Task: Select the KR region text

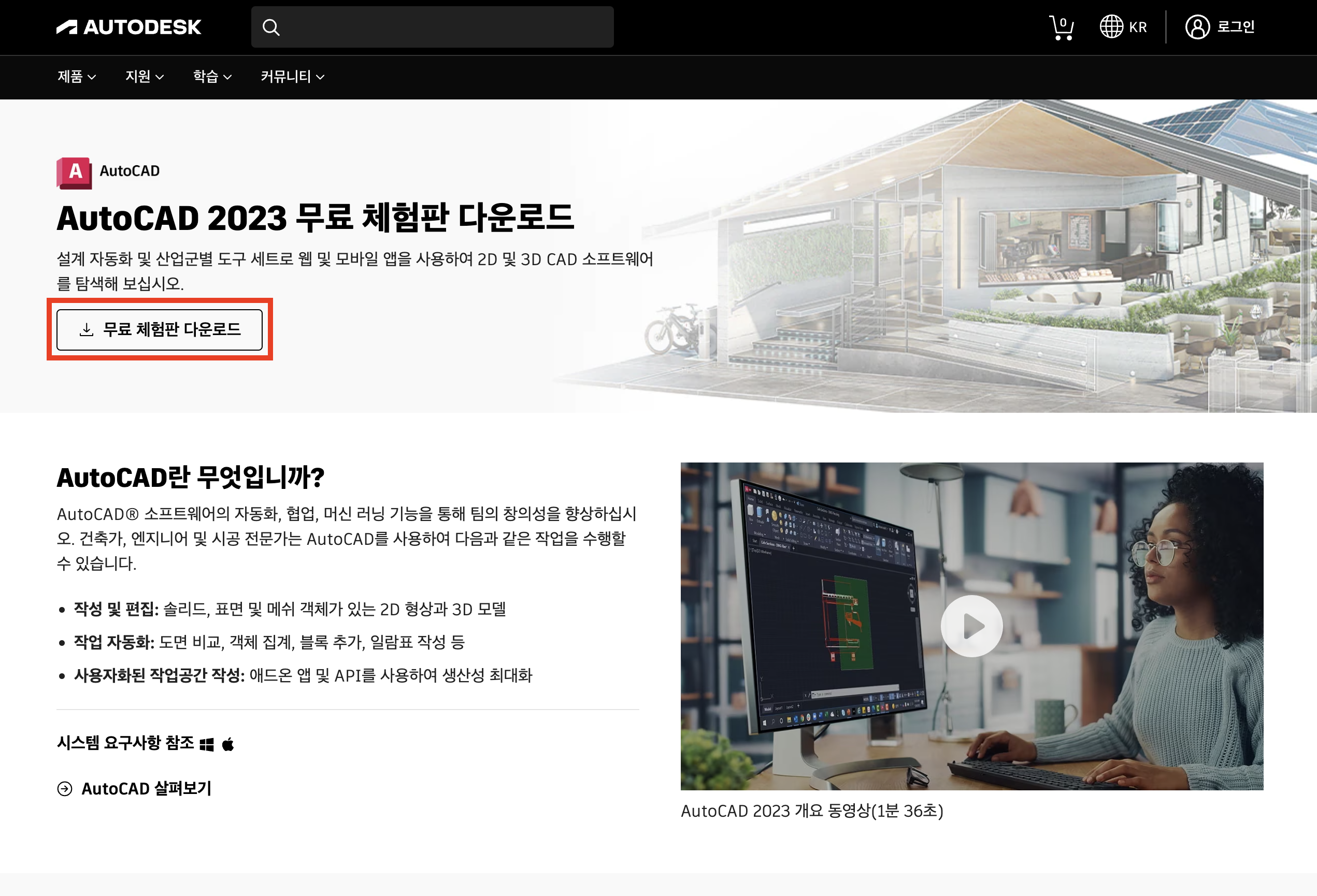Action: 1137,27
